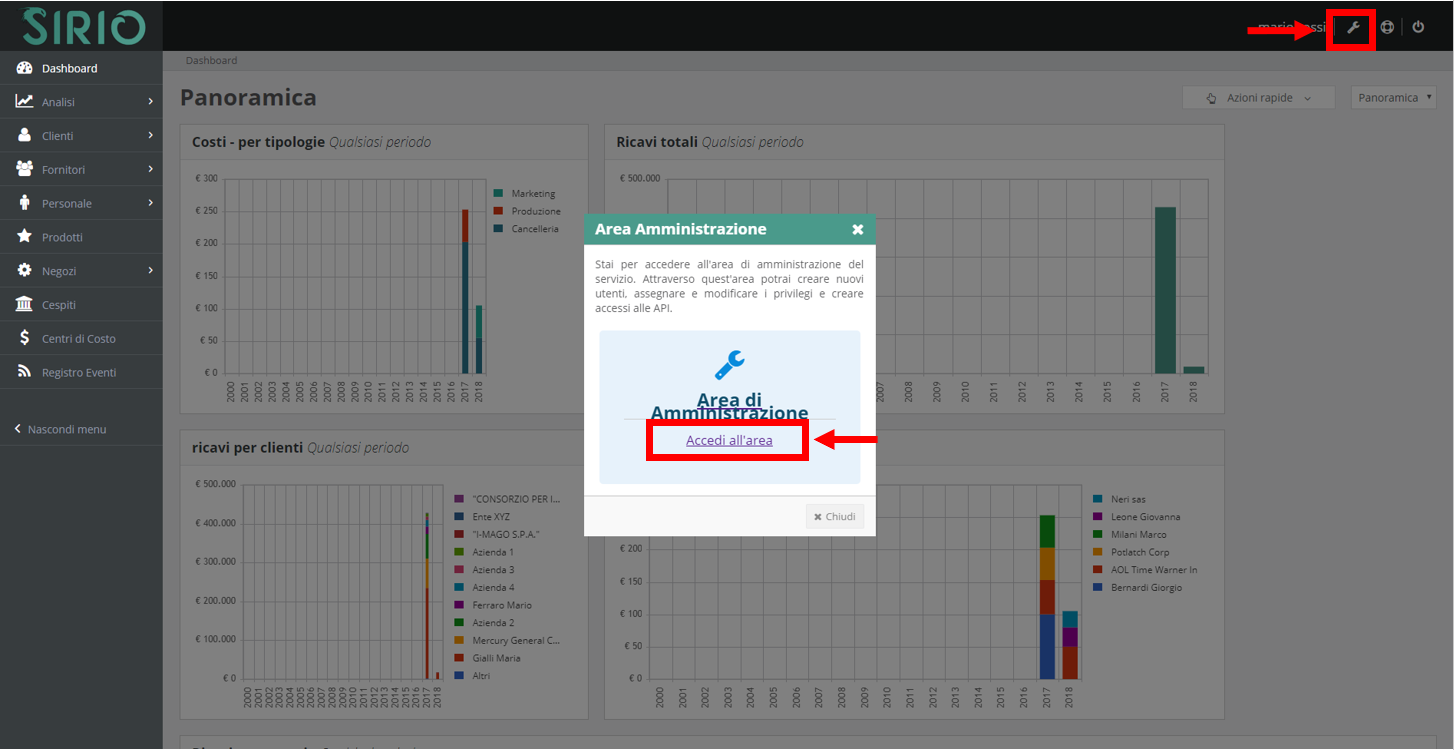Expand the Negozi sidebar section
This screenshot has height=750, width=1454.
(x=150, y=270)
